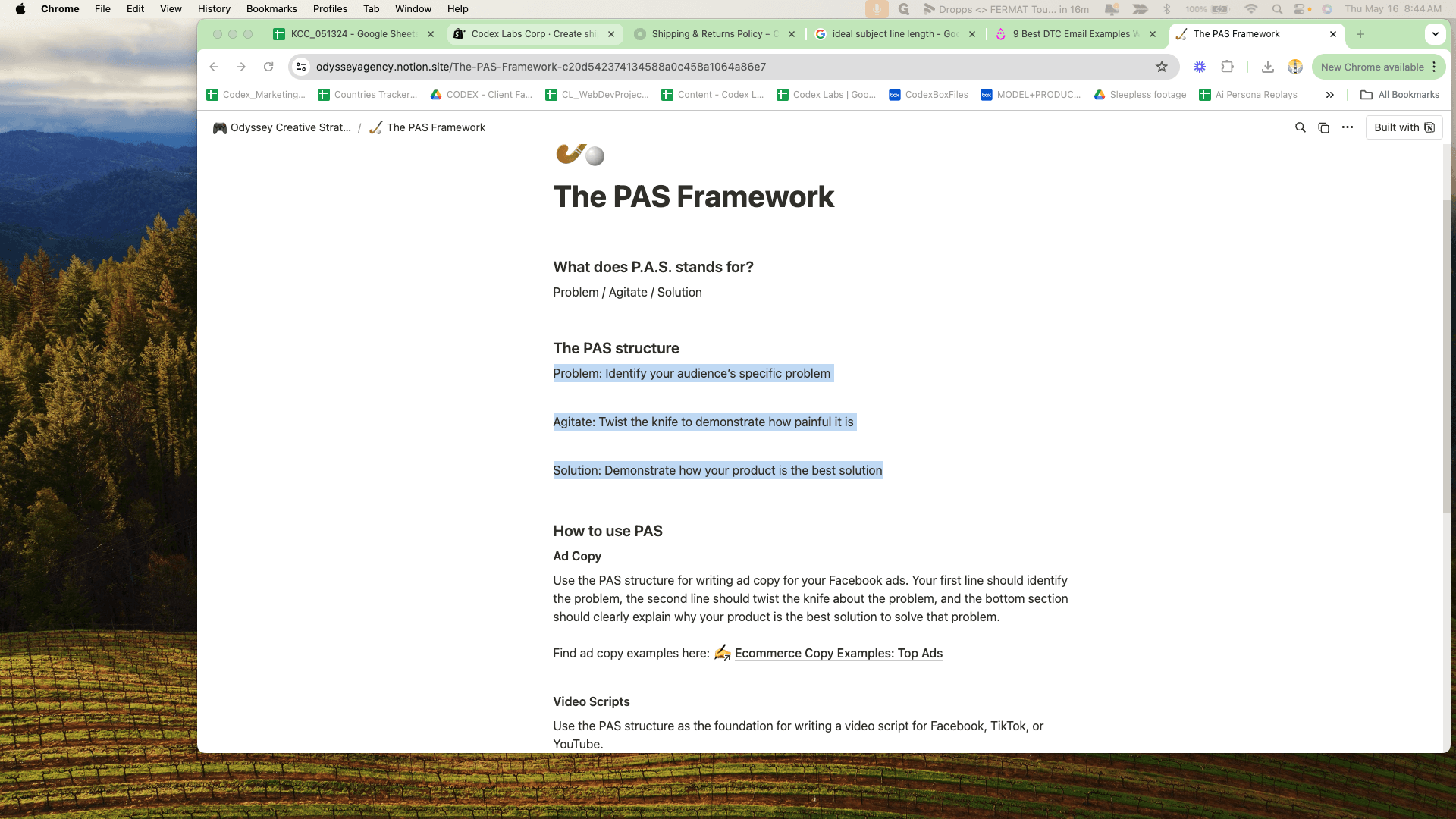Image resolution: width=1456 pixels, height=819 pixels.
Task: Open the Notion three-dot more menu
Action: (1348, 127)
